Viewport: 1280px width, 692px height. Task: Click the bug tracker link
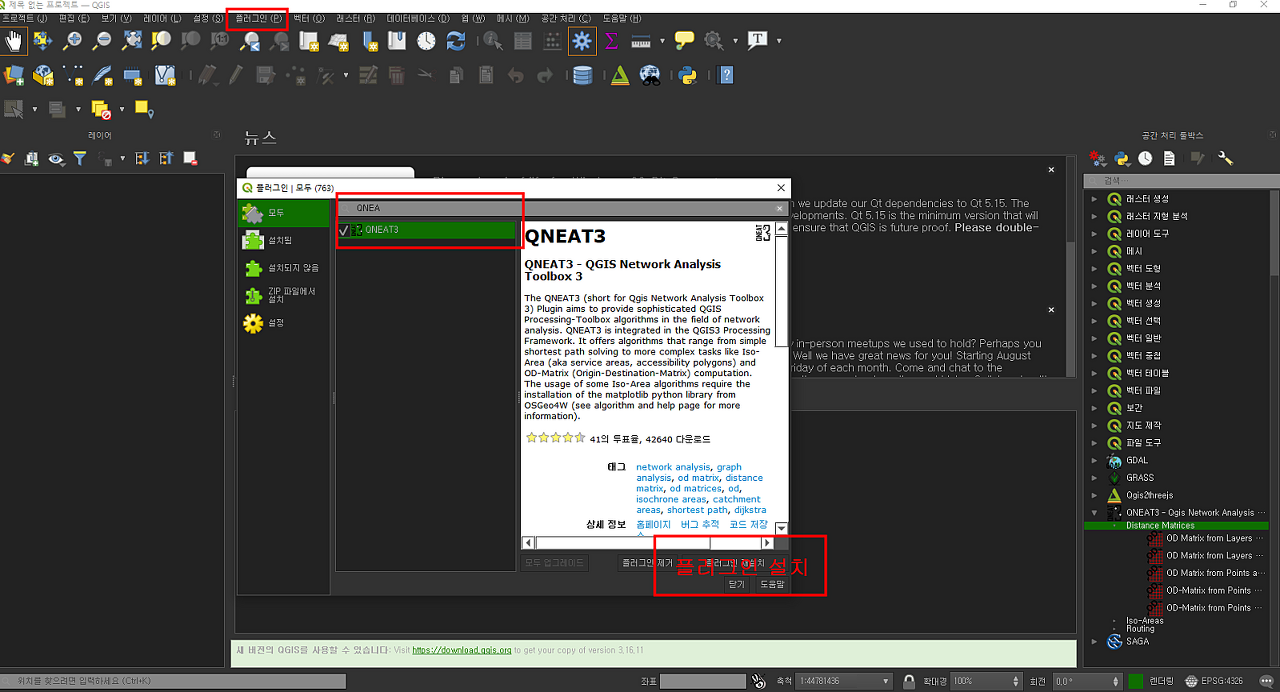click(x=700, y=524)
